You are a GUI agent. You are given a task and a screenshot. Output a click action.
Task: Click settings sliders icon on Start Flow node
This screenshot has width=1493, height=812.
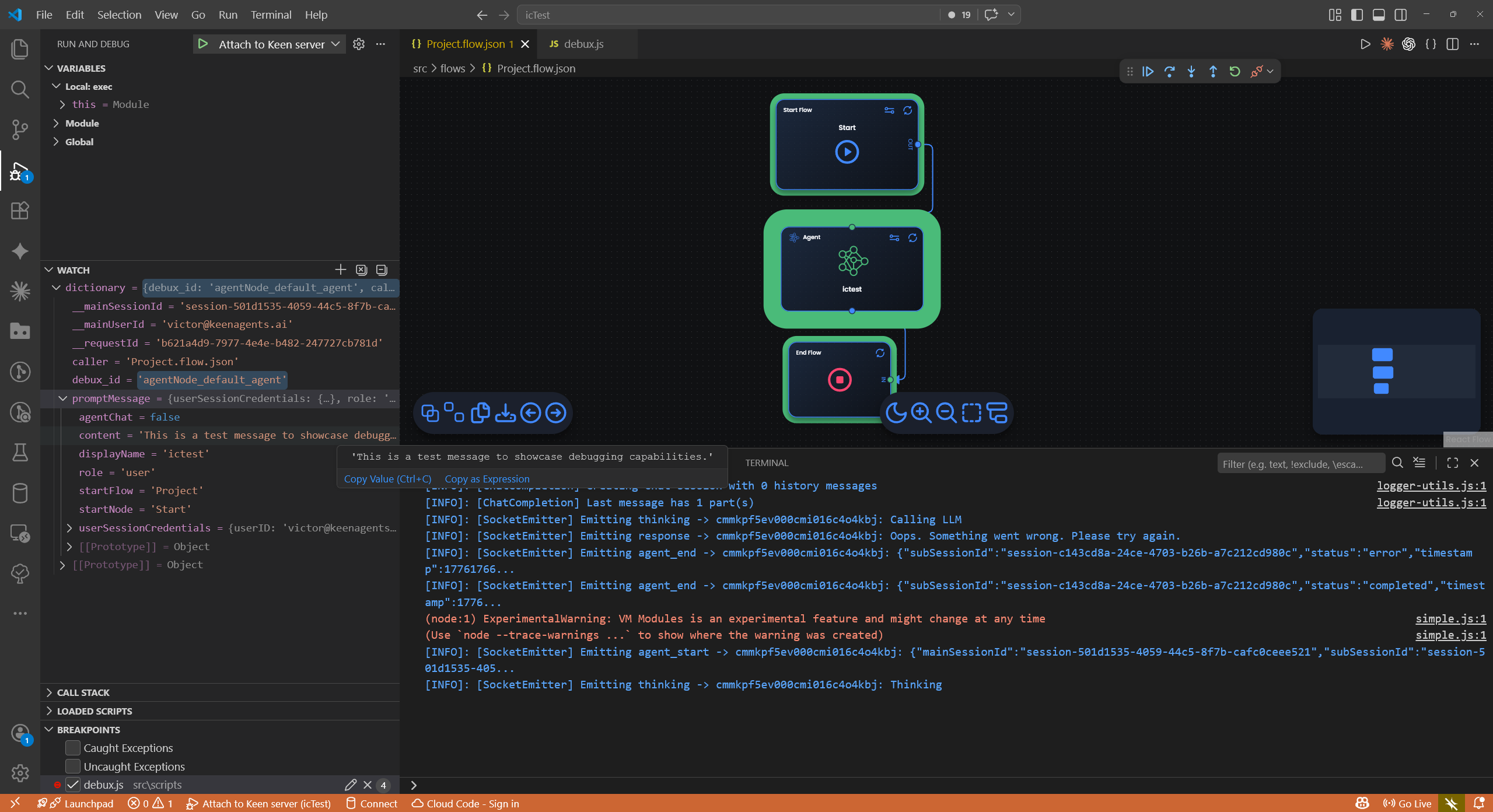click(x=889, y=110)
